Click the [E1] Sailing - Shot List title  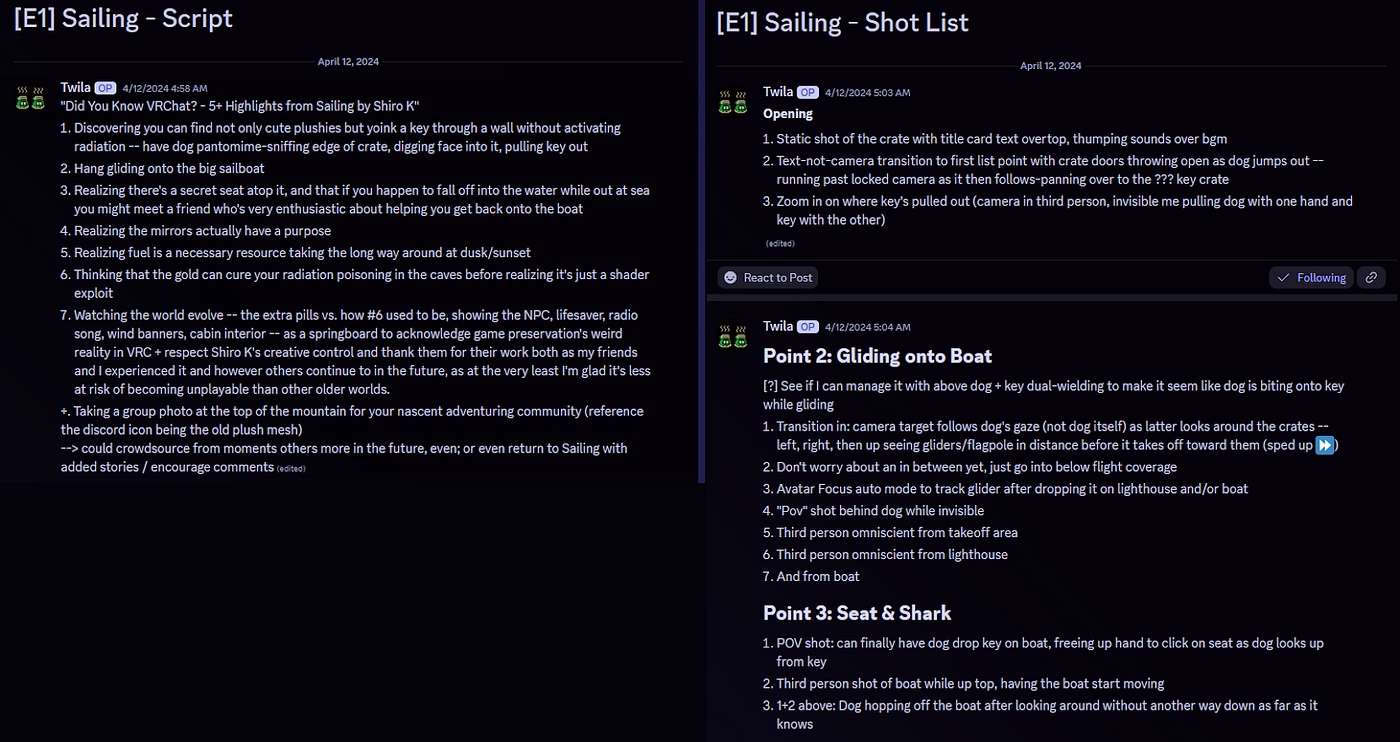tap(842, 23)
